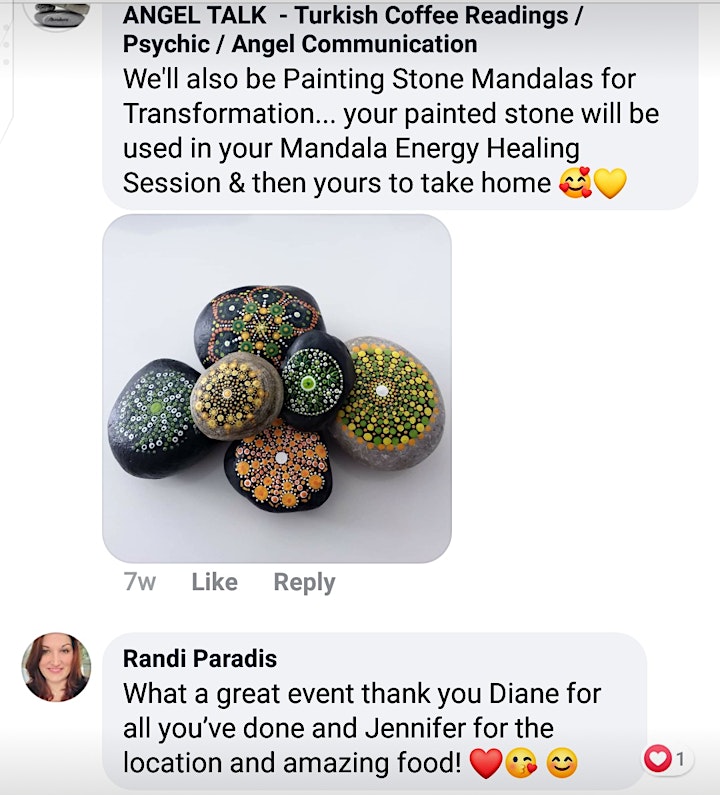720x795 pixels.
Task: Open the Randi Paradis name link
Action: (x=200, y=659)
